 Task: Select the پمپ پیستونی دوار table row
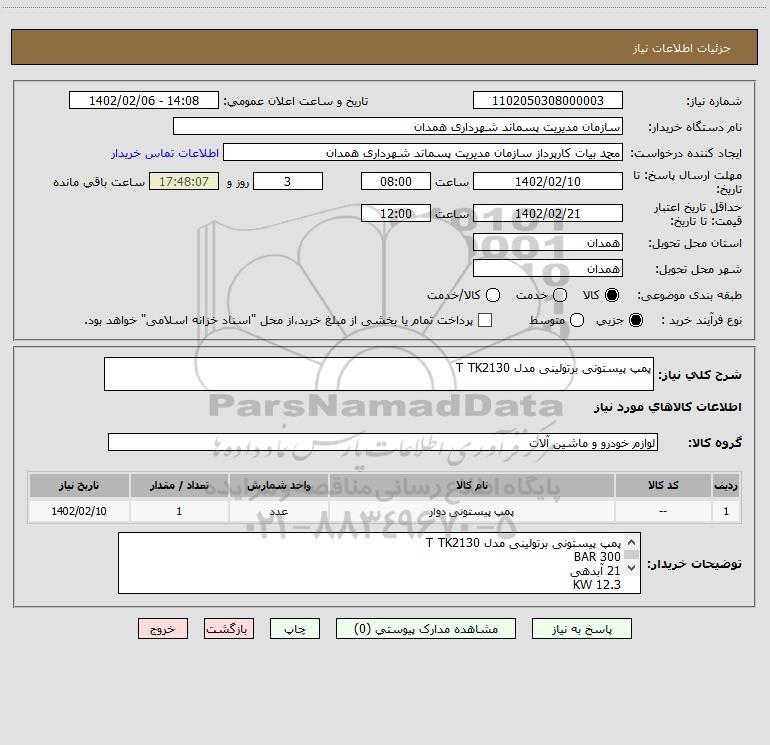[385, 511]
